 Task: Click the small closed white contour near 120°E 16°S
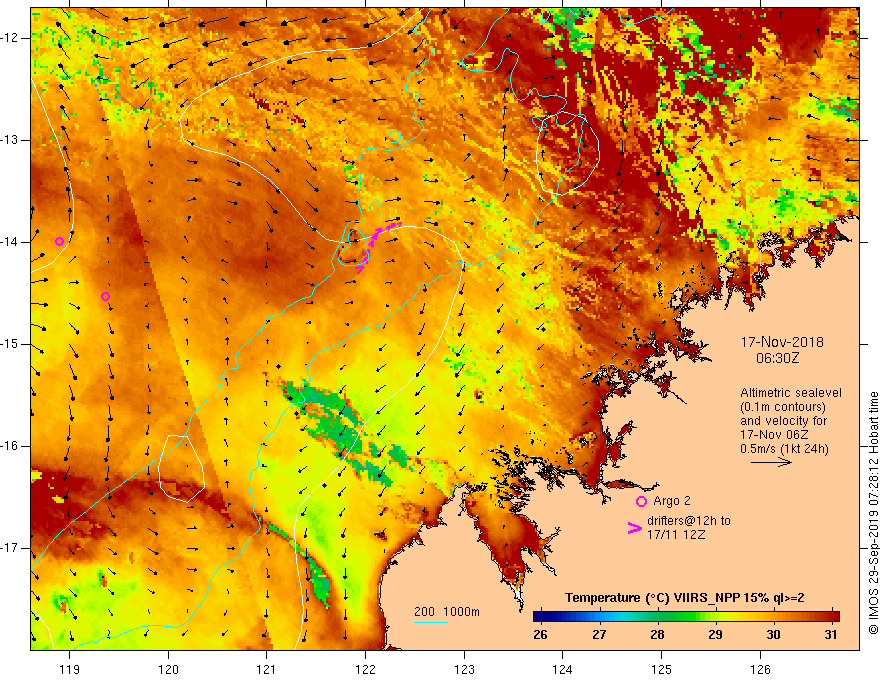click(181, 468)
